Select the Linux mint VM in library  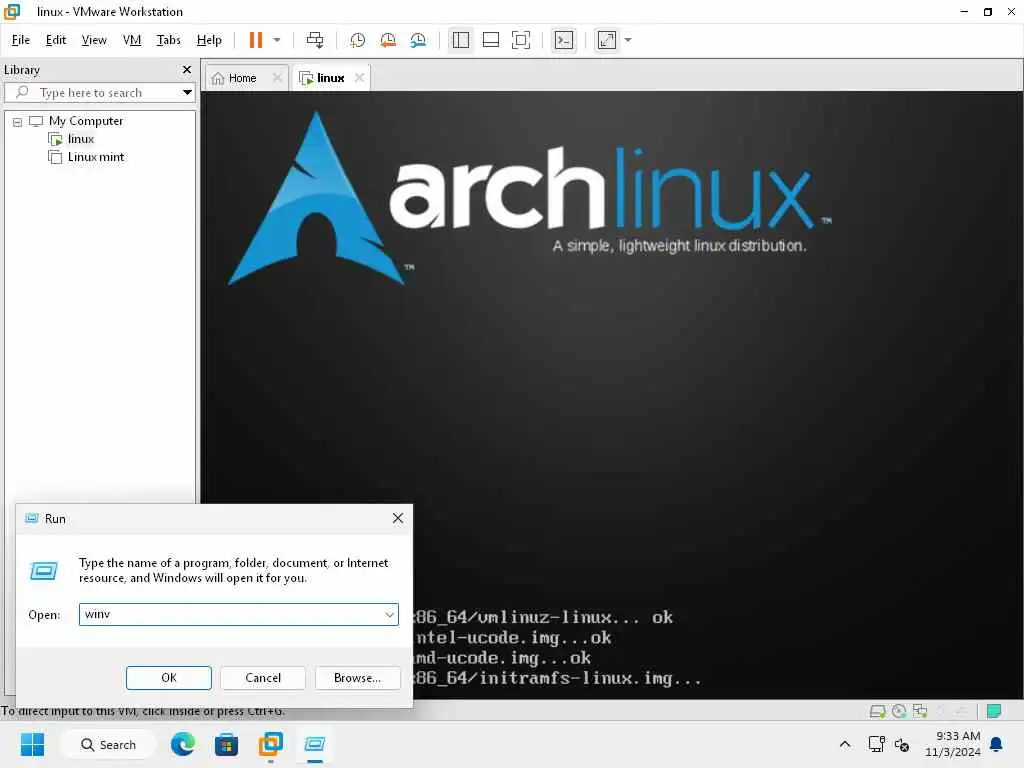(x=95, y=157)
